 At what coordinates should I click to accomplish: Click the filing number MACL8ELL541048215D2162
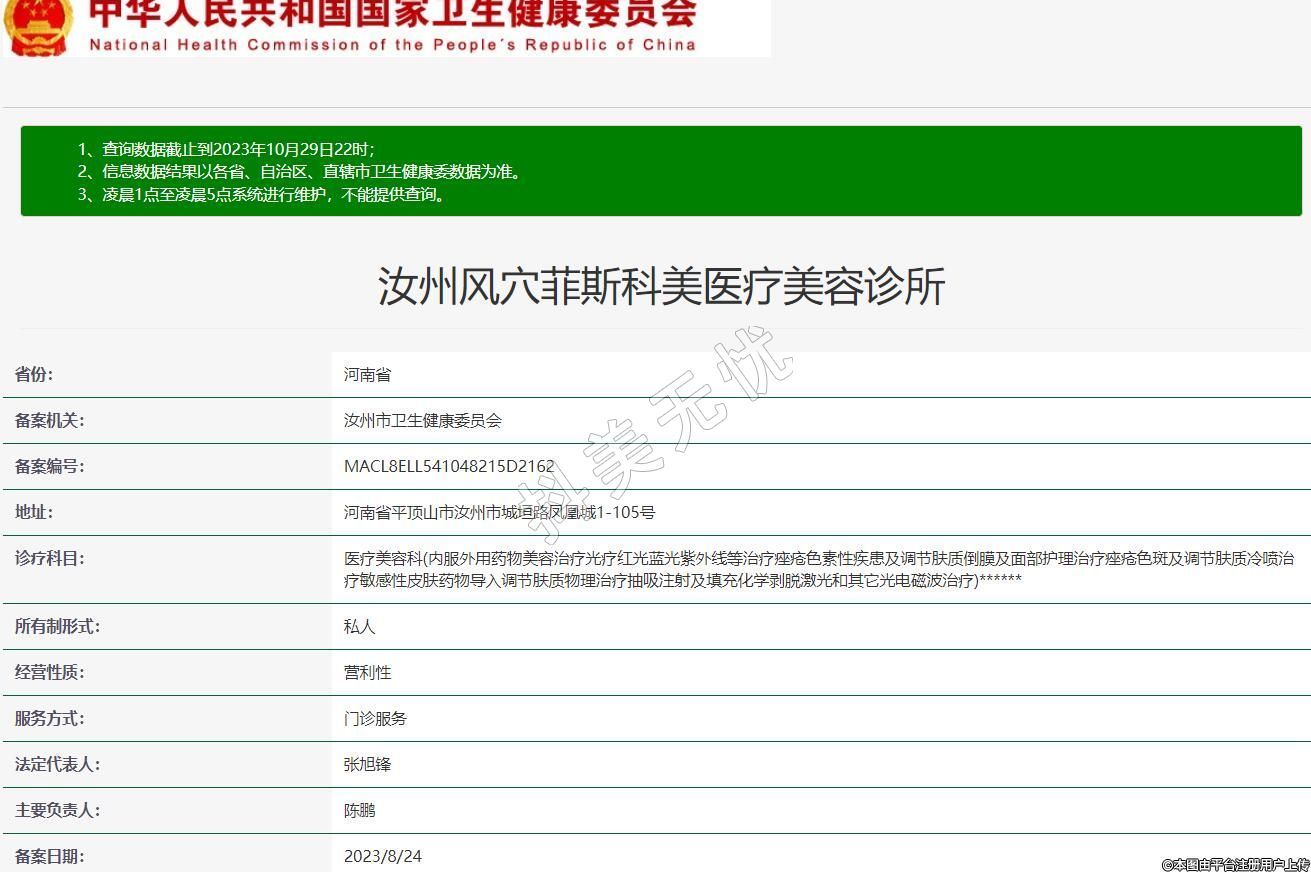pyautogui.click(x=448, y=467)
